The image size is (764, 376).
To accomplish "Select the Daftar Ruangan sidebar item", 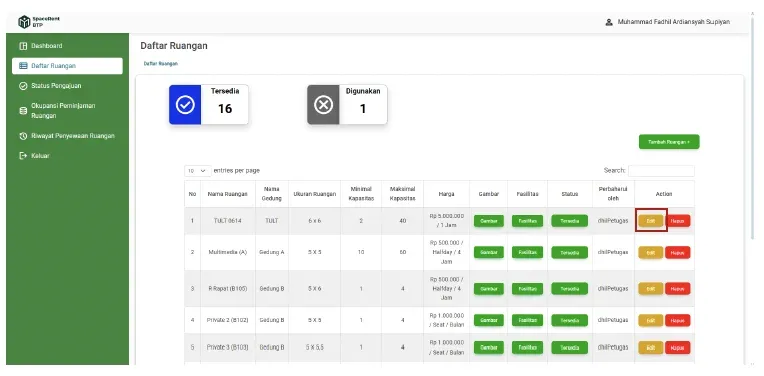I will (x=67, y=66).
